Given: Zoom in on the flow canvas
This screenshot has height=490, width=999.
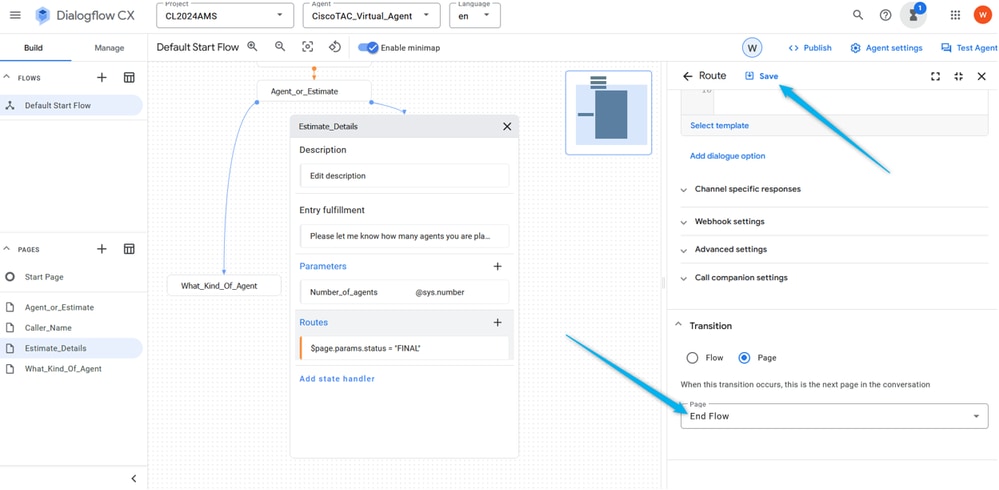Looking at the screenshot, I should click(x=252, y=47).
